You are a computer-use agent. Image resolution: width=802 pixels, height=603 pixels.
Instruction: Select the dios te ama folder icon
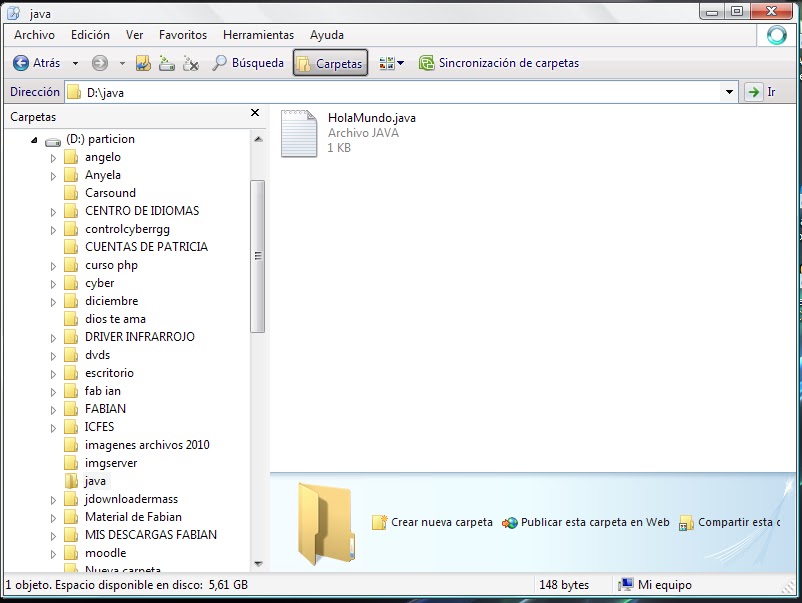point(71,319)
